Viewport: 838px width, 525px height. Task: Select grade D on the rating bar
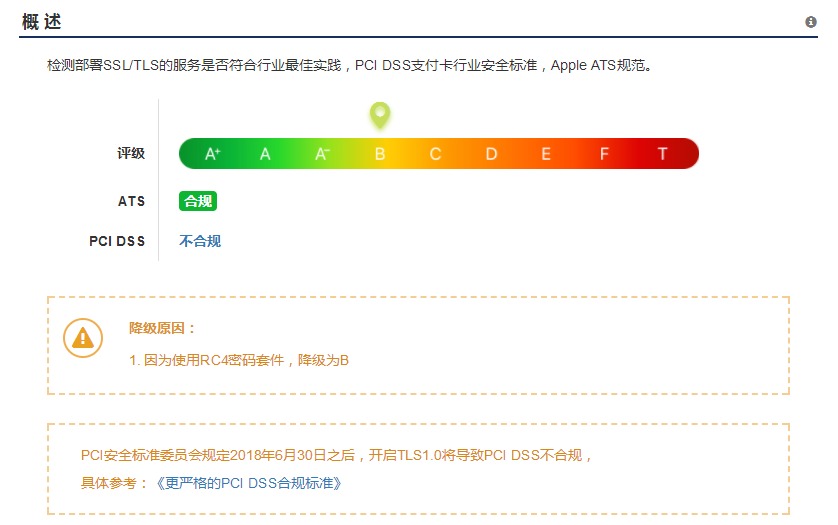point(491,154)
